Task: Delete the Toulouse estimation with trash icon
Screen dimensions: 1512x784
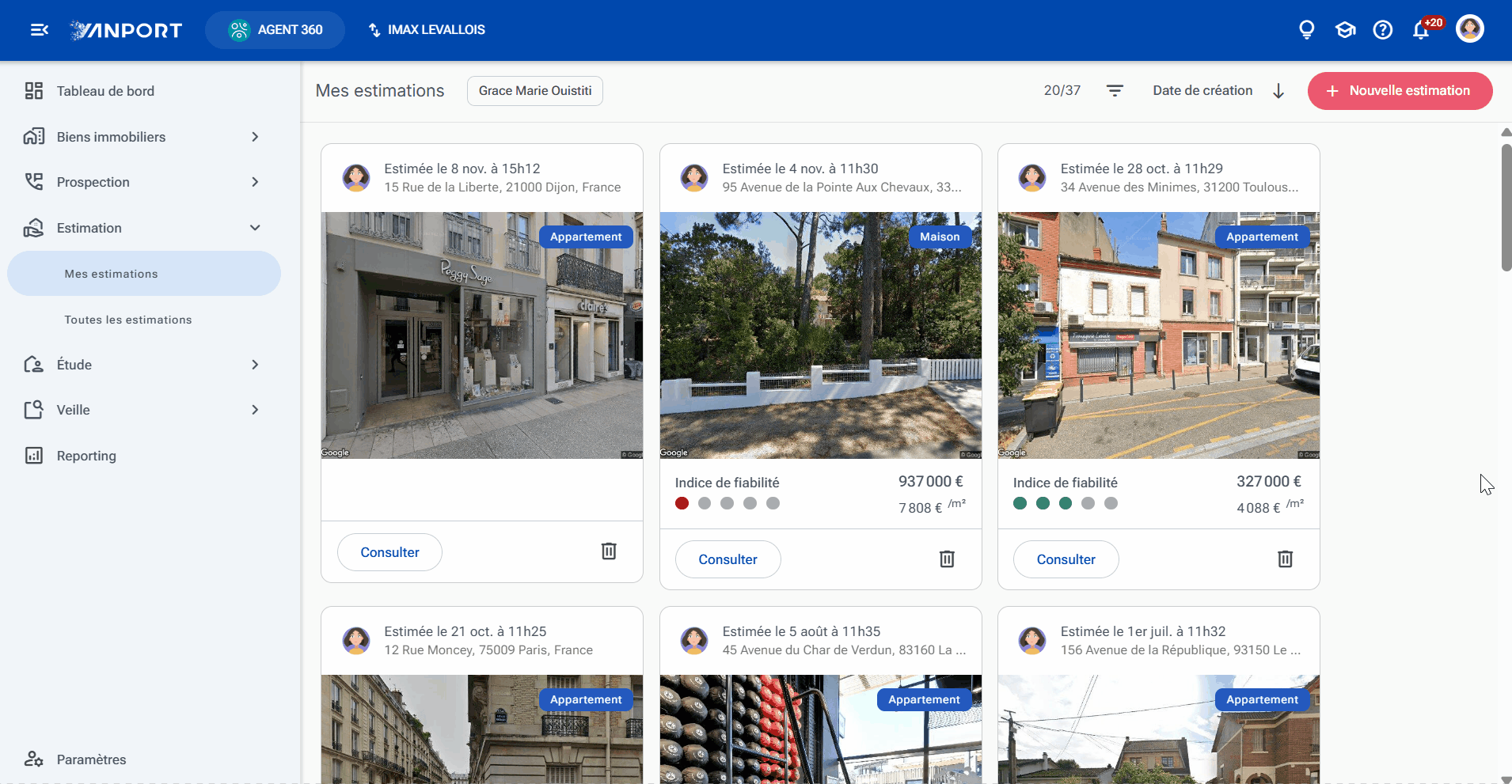Action: (x=1285, y=559)
